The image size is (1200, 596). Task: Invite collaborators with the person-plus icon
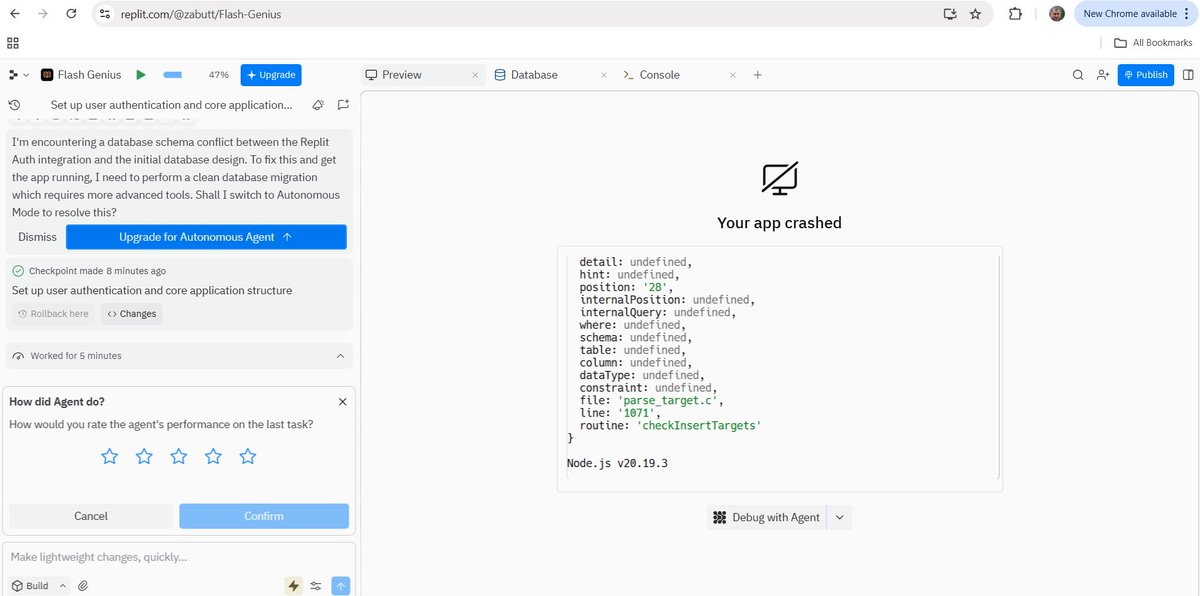click(x=1103, y=75)
